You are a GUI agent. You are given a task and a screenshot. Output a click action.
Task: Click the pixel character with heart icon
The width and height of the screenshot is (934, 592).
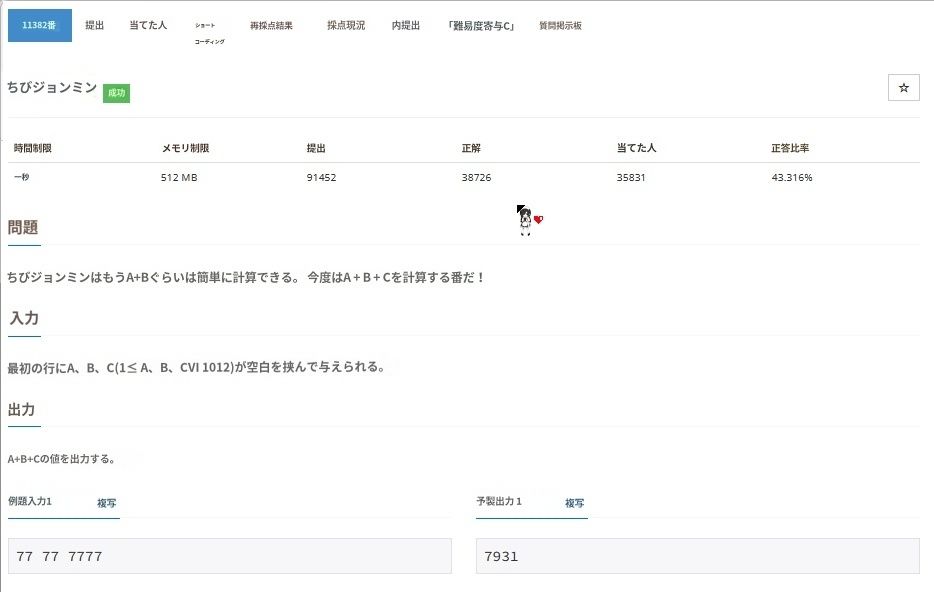pyautogui.click(x=528, y=221)
